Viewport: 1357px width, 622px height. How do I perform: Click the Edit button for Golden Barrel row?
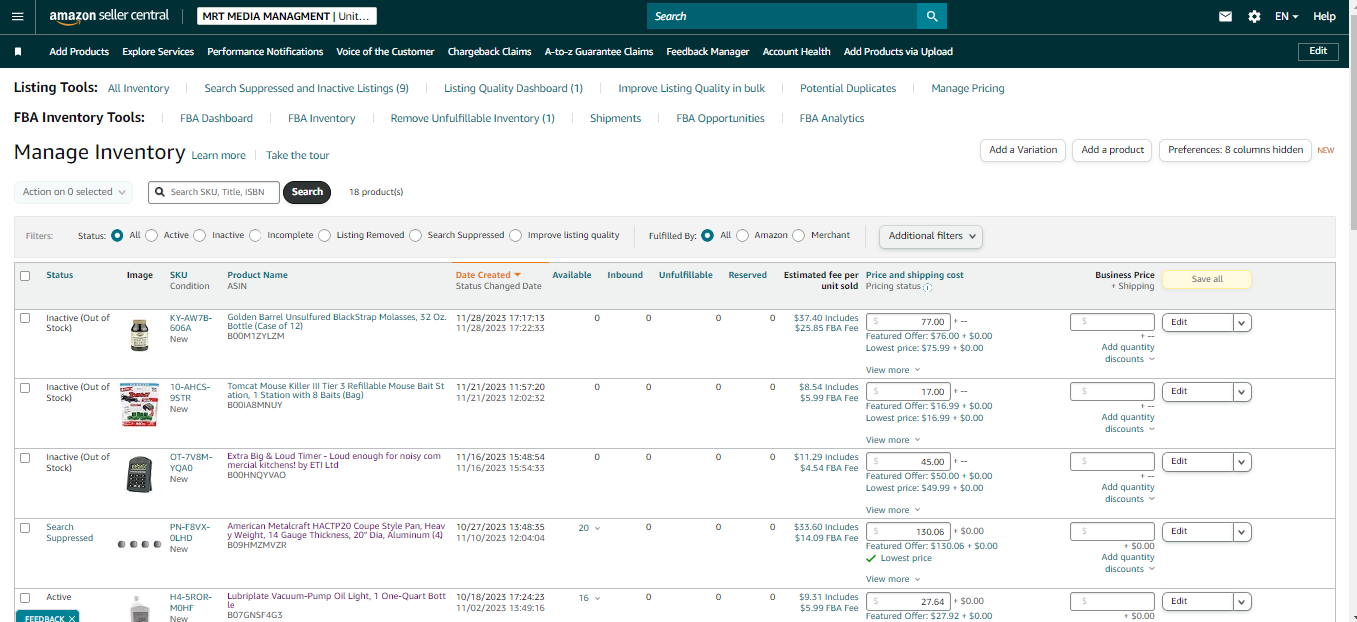point(1198,322)
